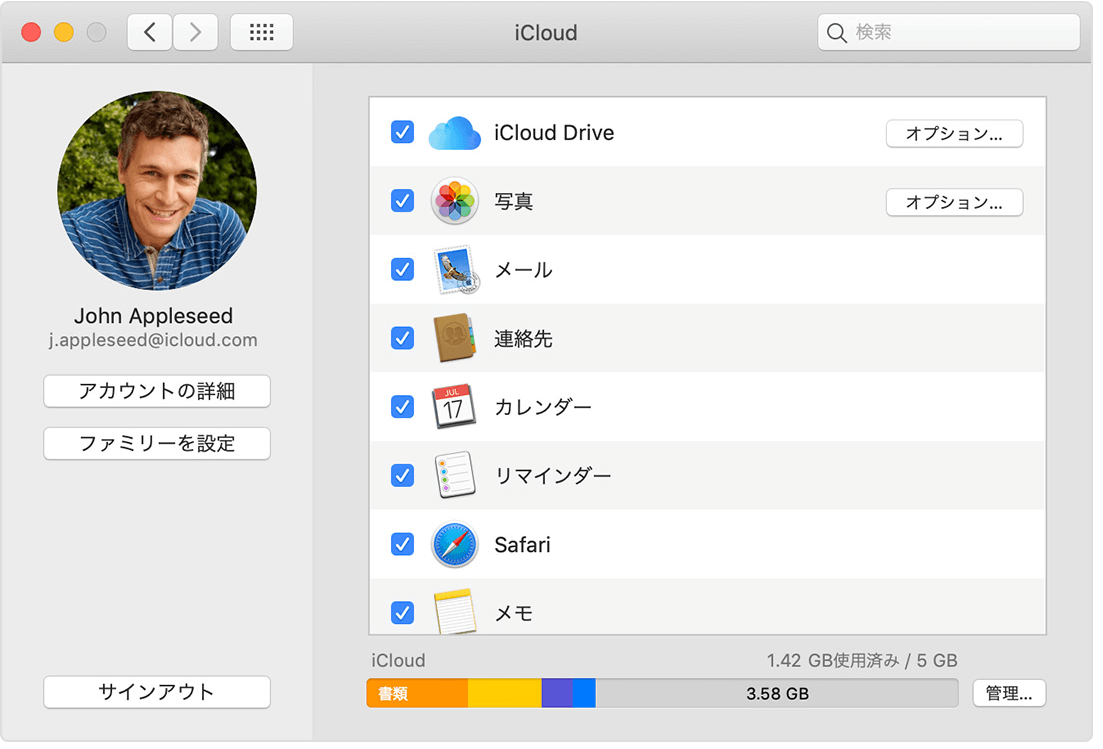Close the iCloud preferences window
Viewport: 1103px width, 749px height.
pos(31,32)
